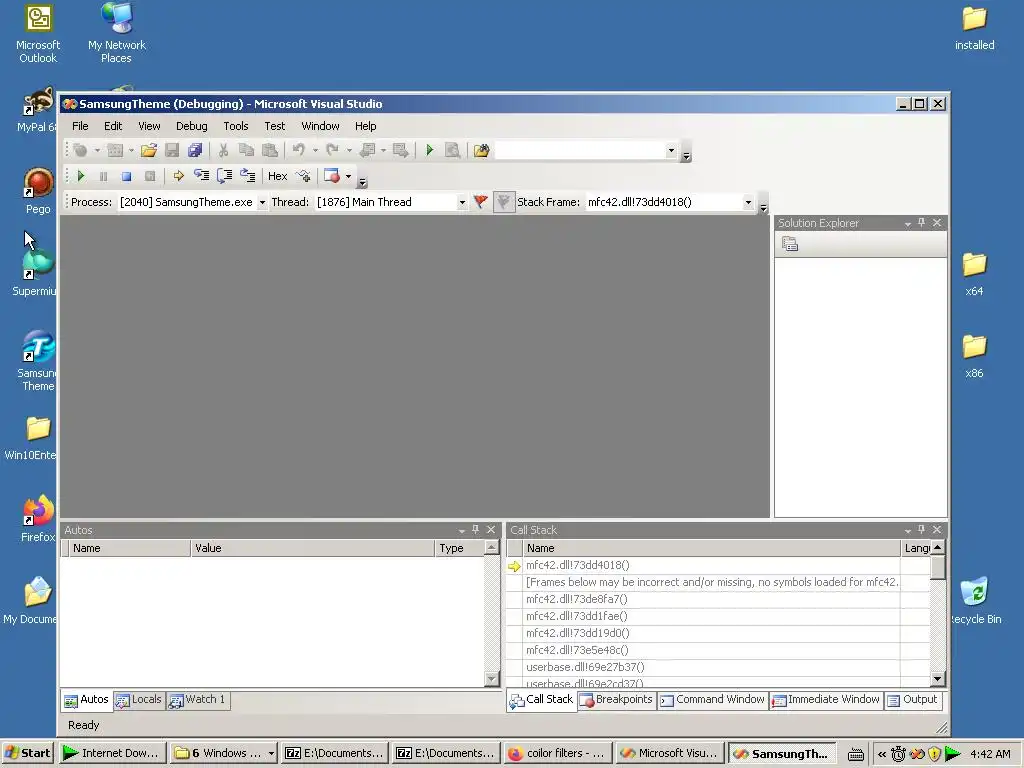Screen dimensions: 1024x768
Task: Click Continue green arrow in Debug toolbar
Action: pyautogui.click(x=80, y=176)
